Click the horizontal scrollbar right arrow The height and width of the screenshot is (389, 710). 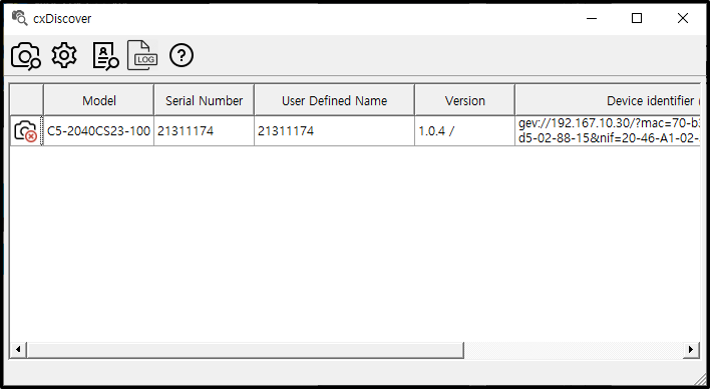point(691,349)
